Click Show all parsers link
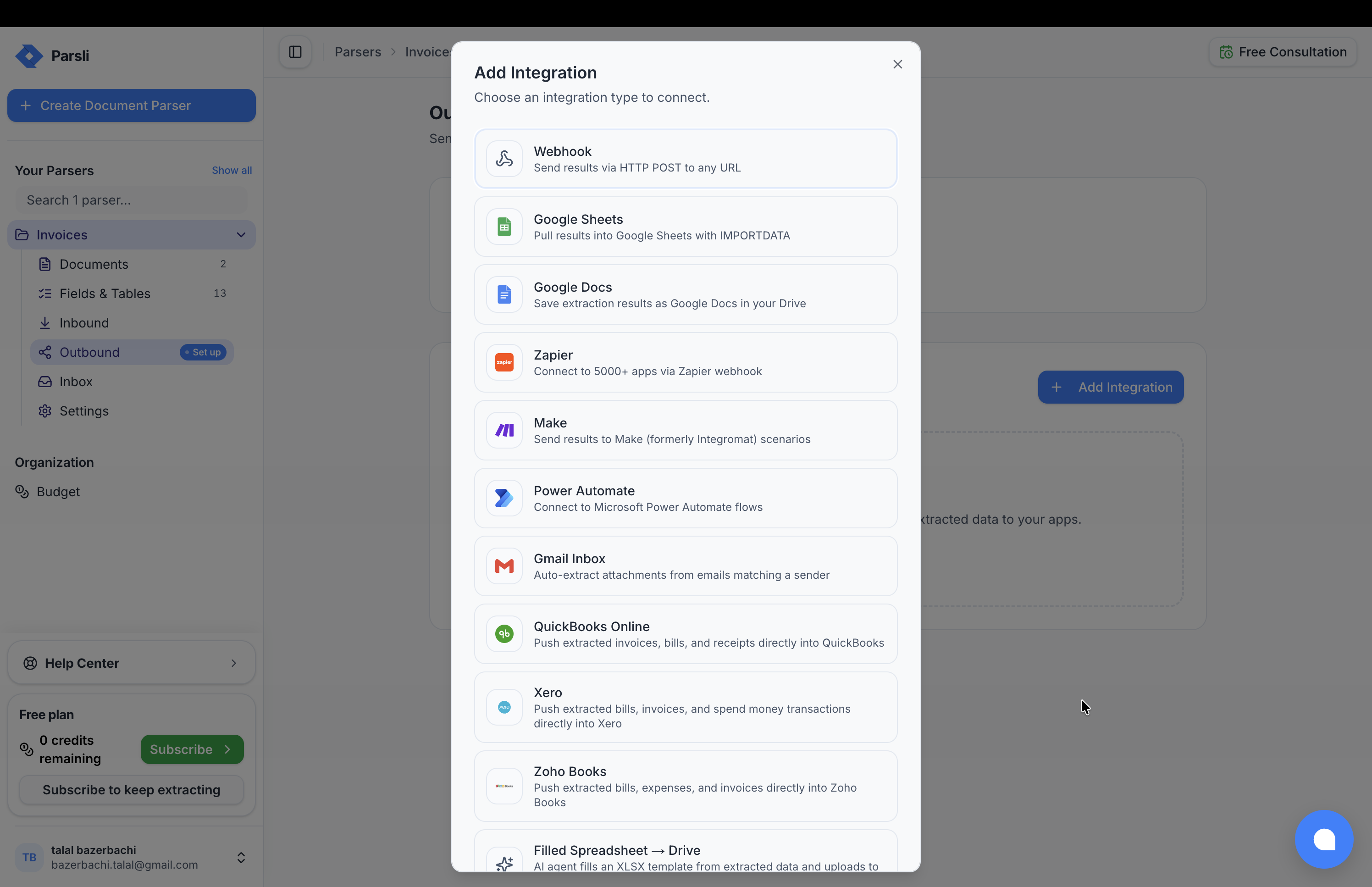The height and width of the screenshot is (887, 1372). pos(232,171)
